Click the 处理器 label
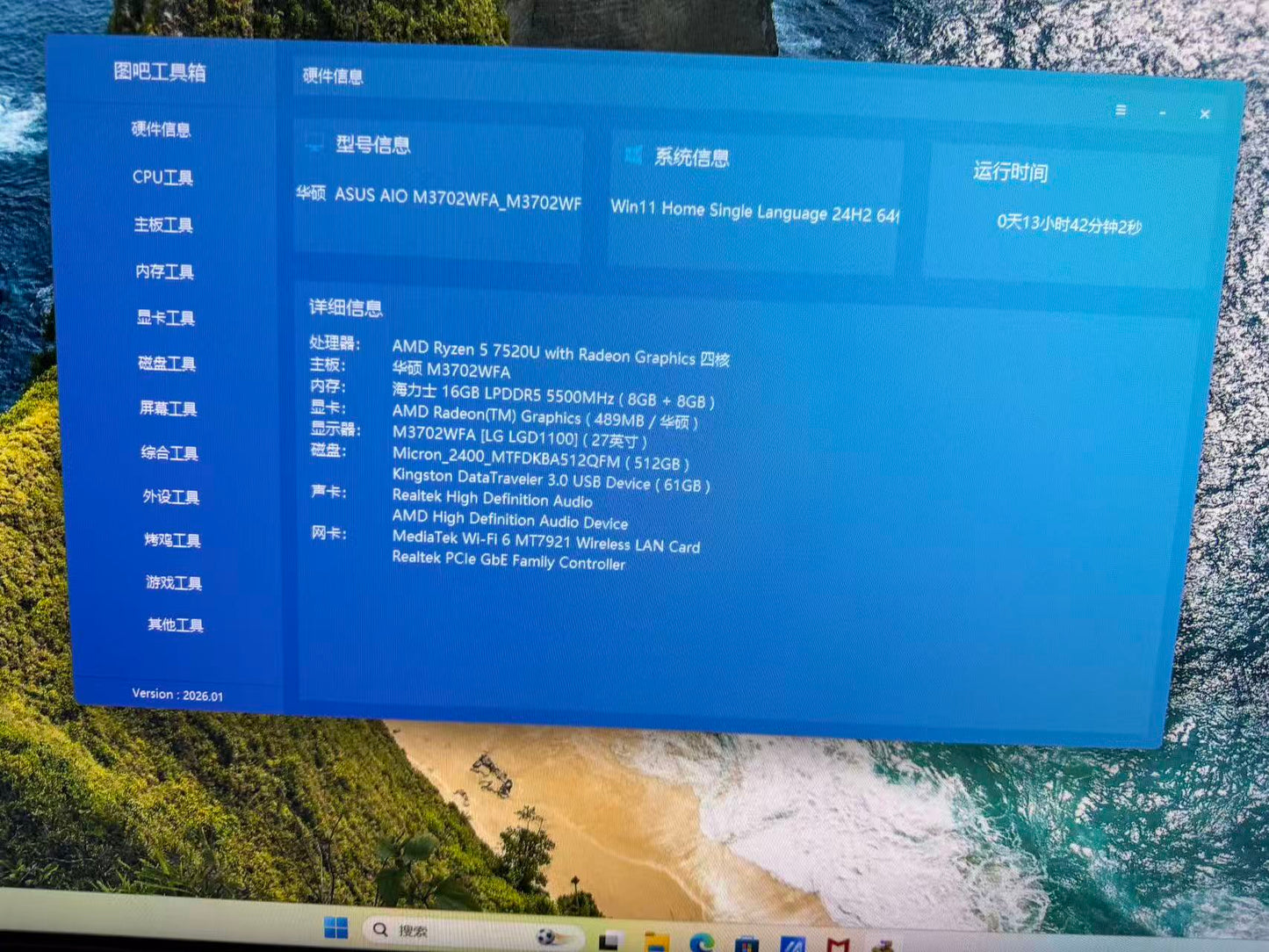The height and width of the screenshot is (952, 1269). pos(334,343)
